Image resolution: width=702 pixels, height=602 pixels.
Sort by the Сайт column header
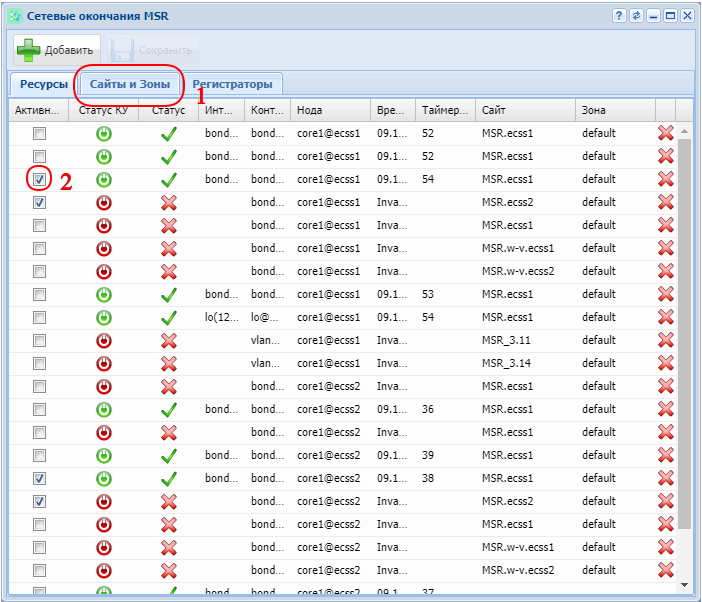(x=524, y=110)
